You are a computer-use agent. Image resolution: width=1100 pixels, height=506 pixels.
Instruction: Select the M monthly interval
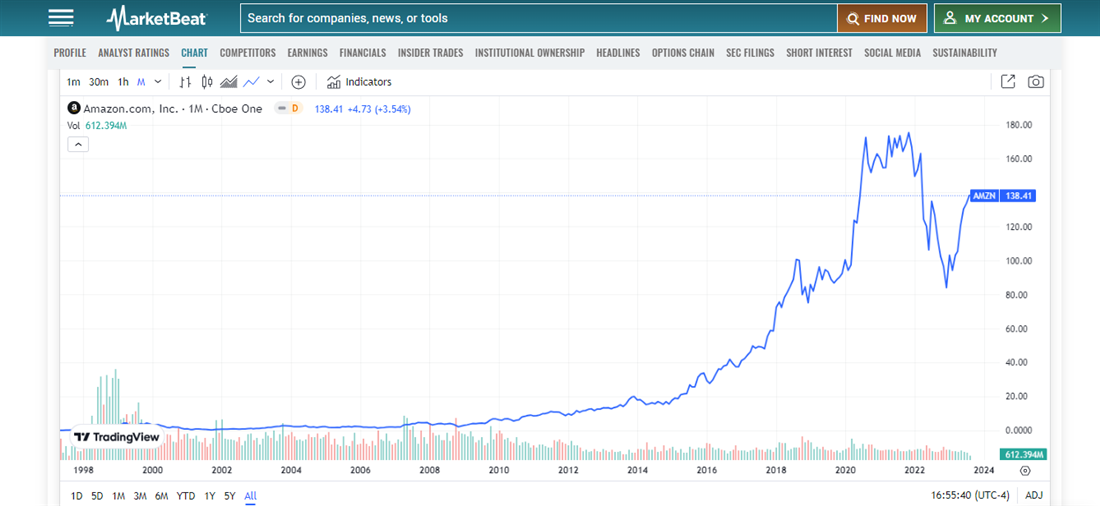[x=141, y=82]
